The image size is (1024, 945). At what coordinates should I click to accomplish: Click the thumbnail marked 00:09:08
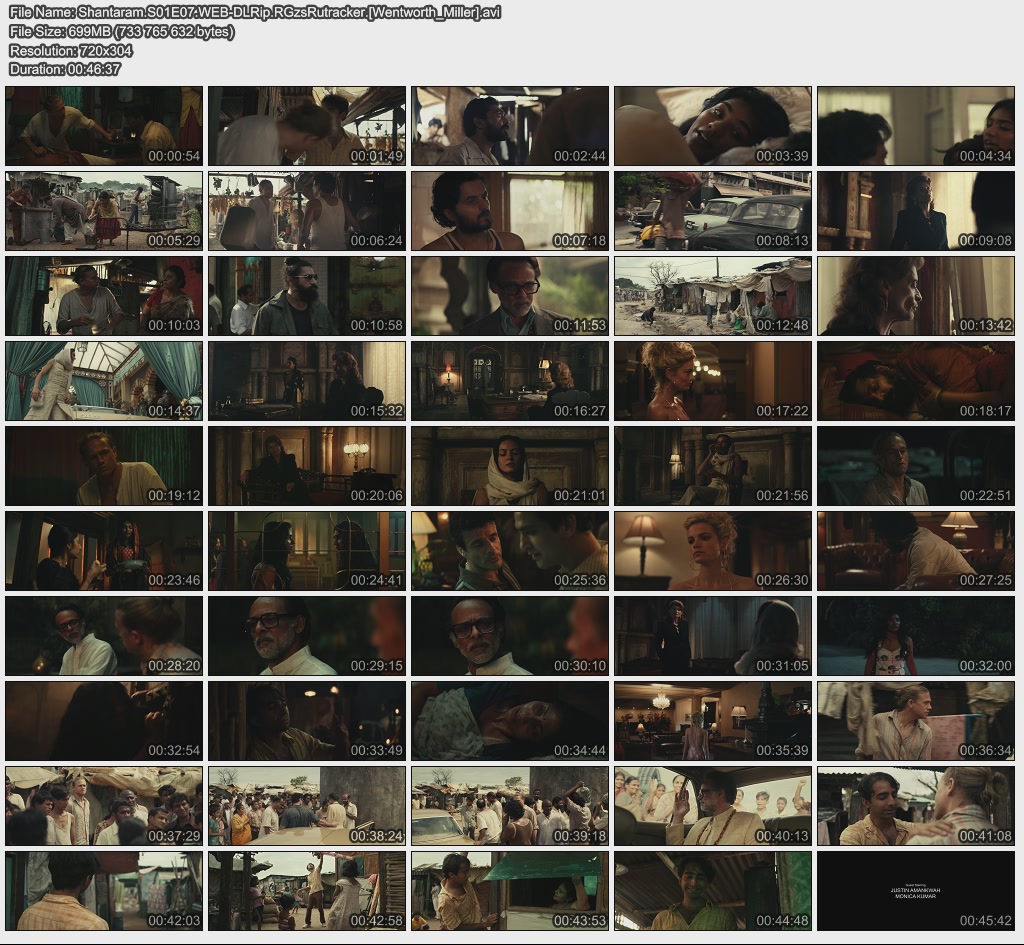(x=916, y=211)
